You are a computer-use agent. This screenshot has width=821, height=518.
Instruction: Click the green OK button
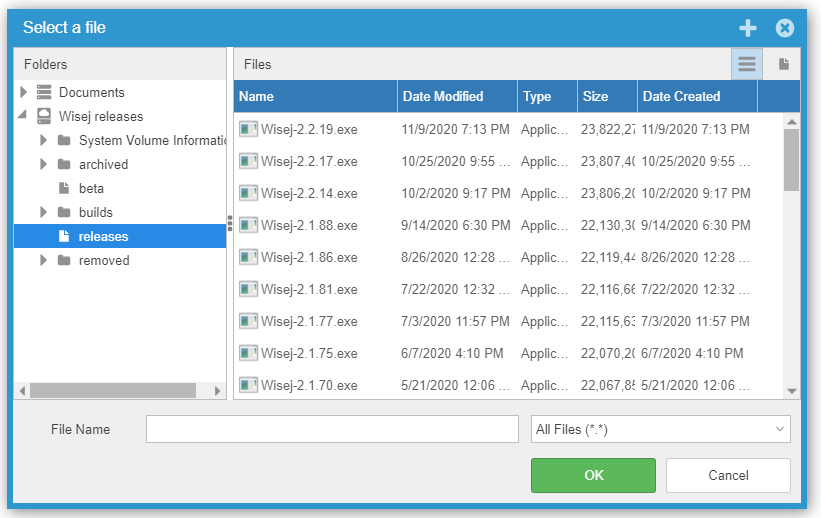click(x=593, y=475)
